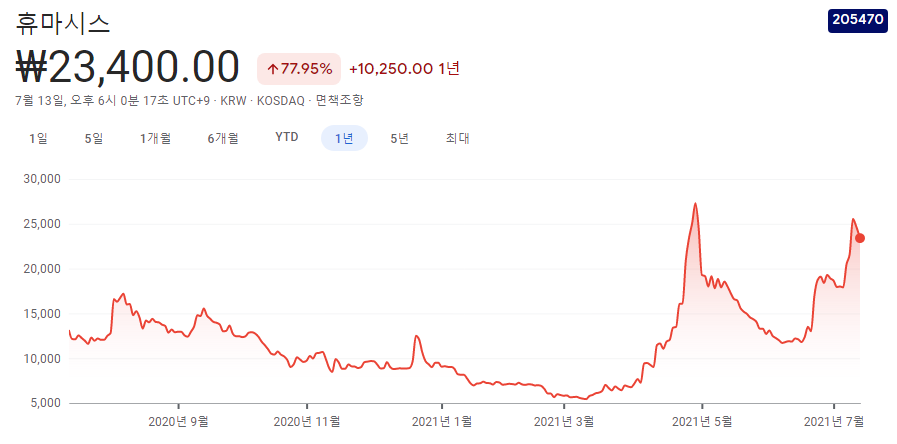Click the 2021년 1월 x-axis label
The image size is (897, 444).
point(442,422)
